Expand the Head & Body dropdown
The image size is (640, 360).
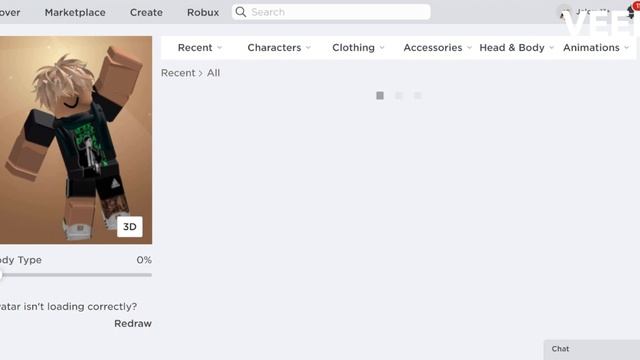point(516,48)
